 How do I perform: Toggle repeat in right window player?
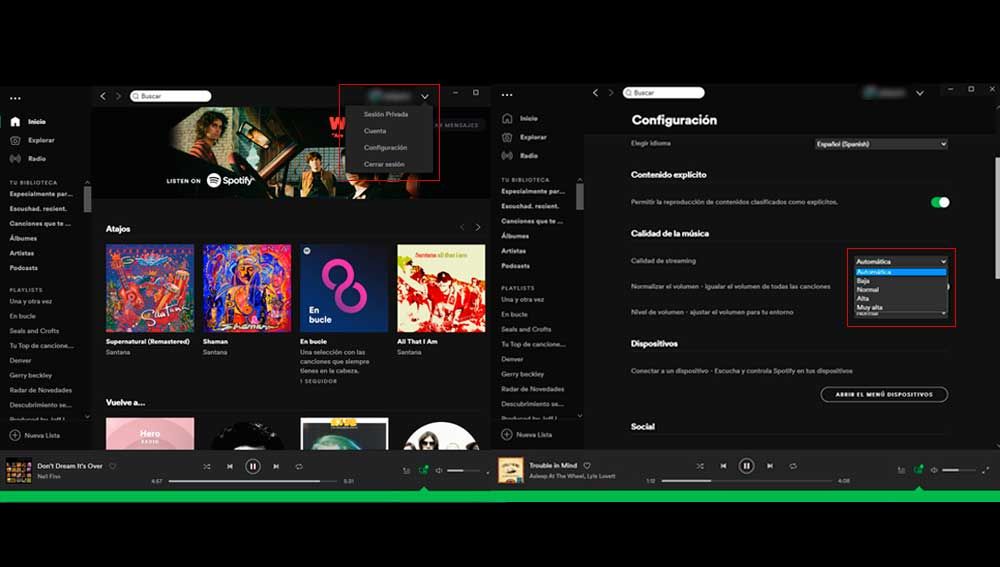(x=793, y=466)
